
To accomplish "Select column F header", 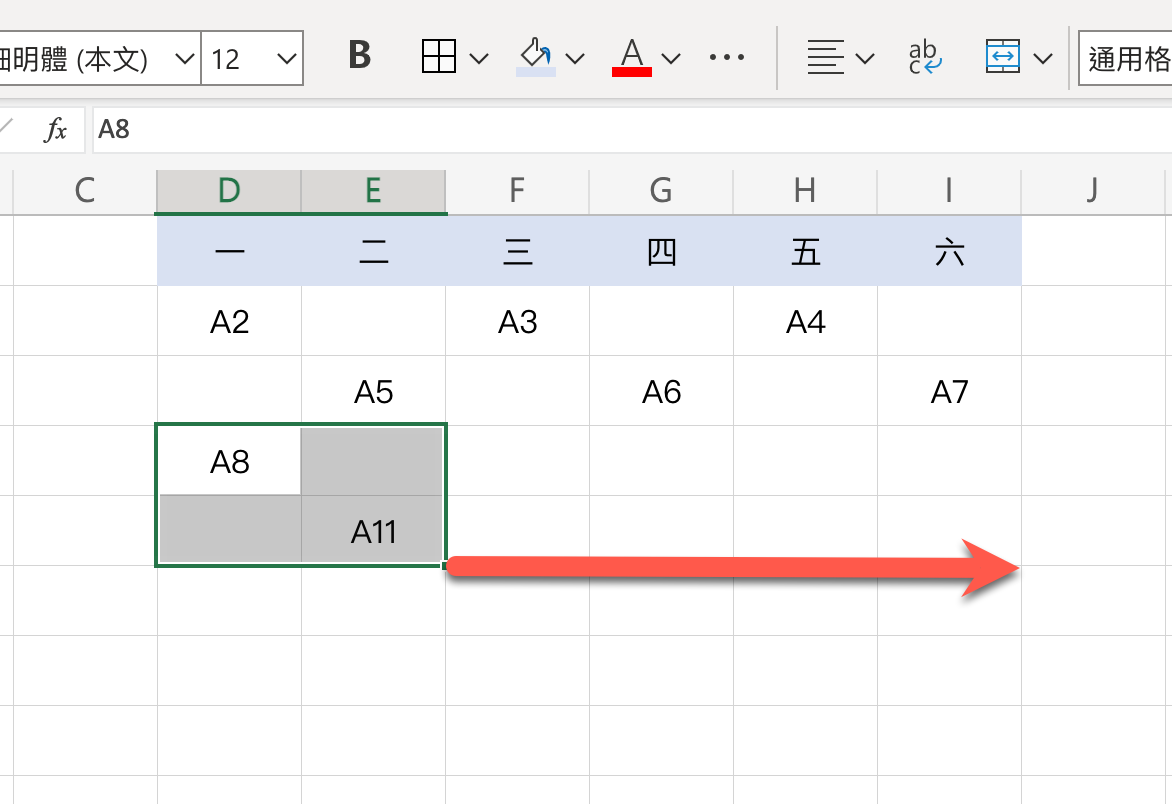I will tap(517, 190).
